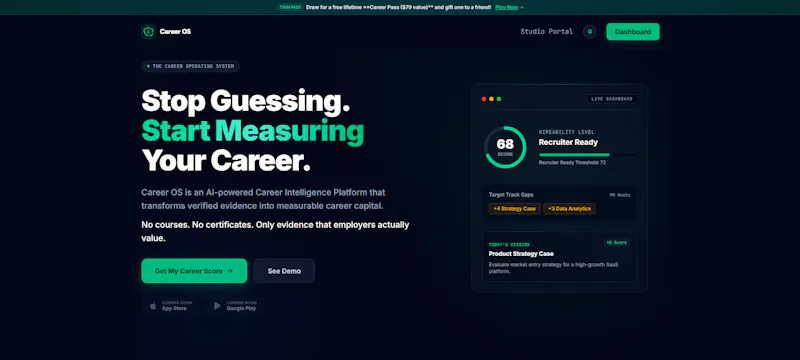Screen dimensions: 800x360
Task: Click the See Demo button
Action: point(284,271)
